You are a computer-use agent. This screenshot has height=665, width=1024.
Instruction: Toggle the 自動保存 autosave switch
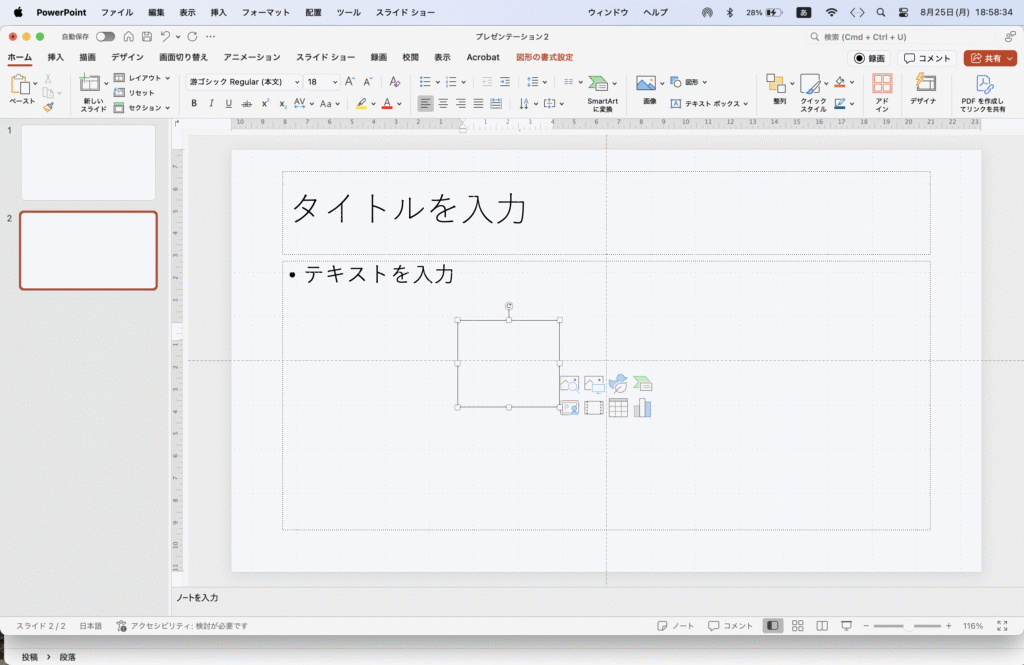coord(105,37)
